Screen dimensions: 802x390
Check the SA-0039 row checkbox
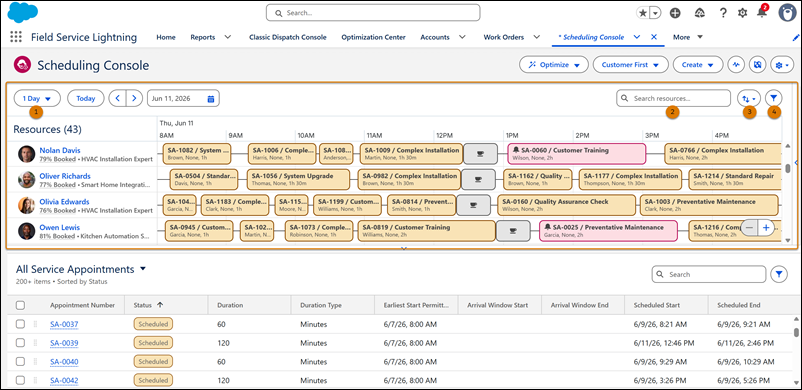(x=20, y=343)
